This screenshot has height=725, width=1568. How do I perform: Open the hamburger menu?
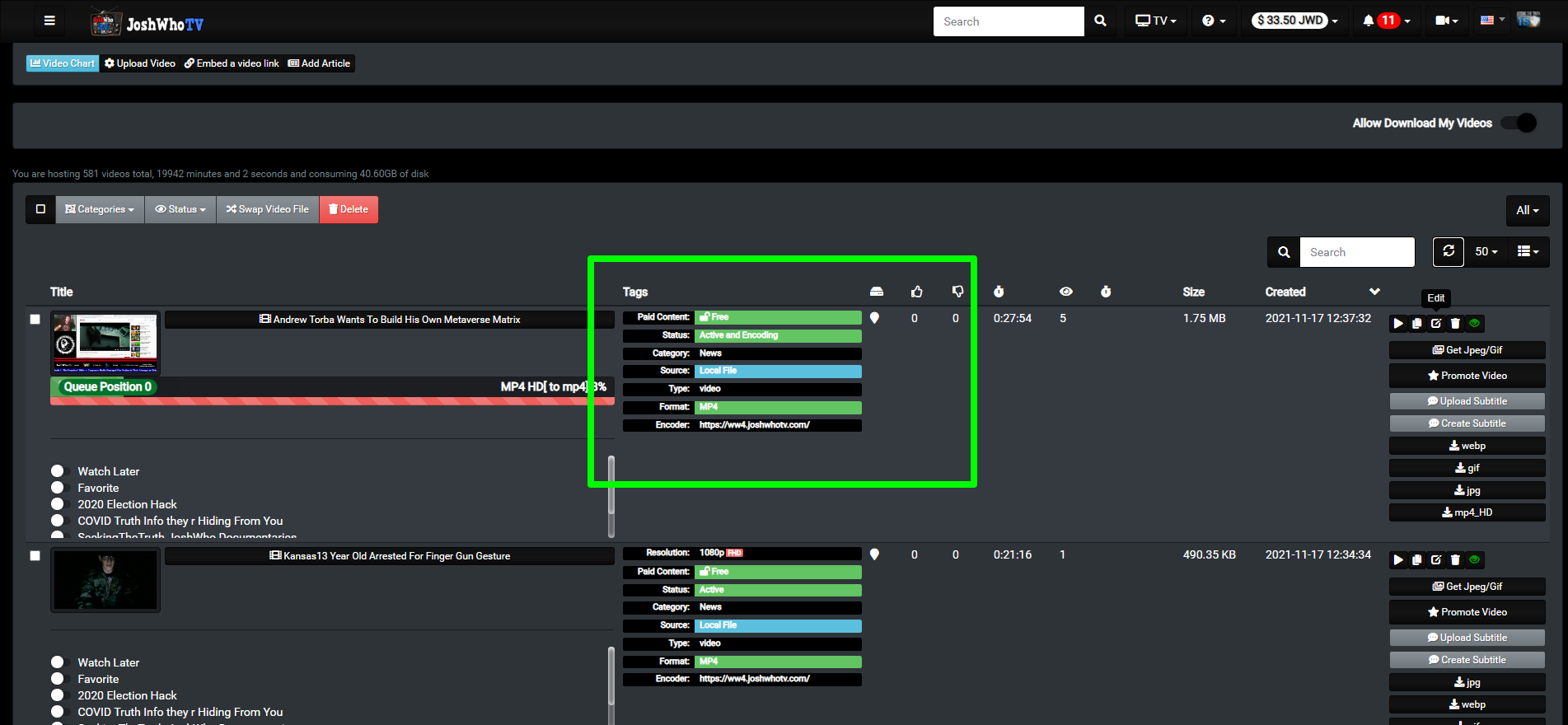pyautogui.click(x=49, y=21)
